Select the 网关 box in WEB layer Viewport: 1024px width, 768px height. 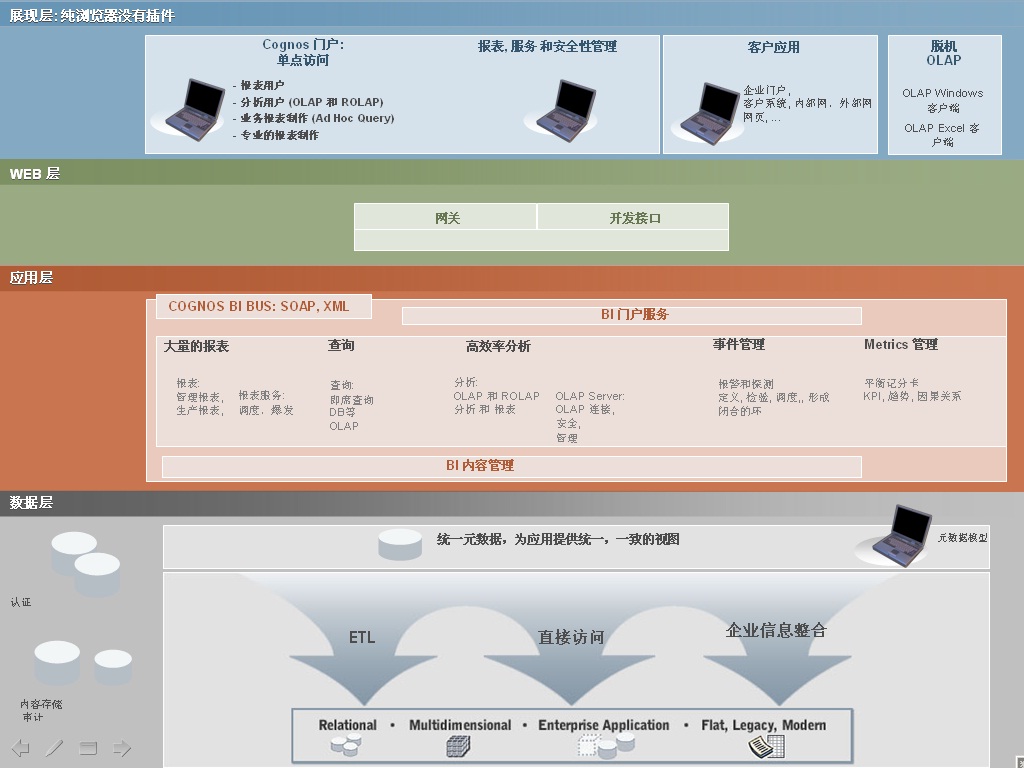click(x=446, y=217)
